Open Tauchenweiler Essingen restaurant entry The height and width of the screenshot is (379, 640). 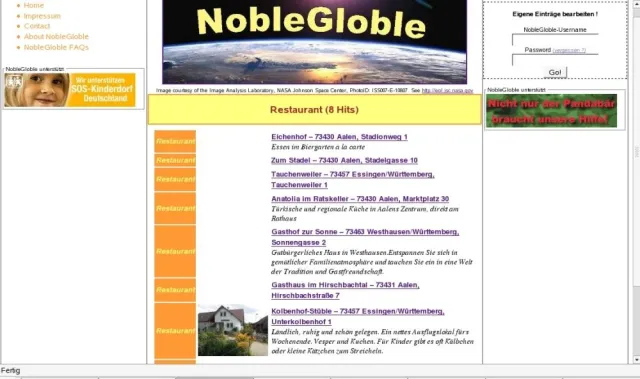353,180
